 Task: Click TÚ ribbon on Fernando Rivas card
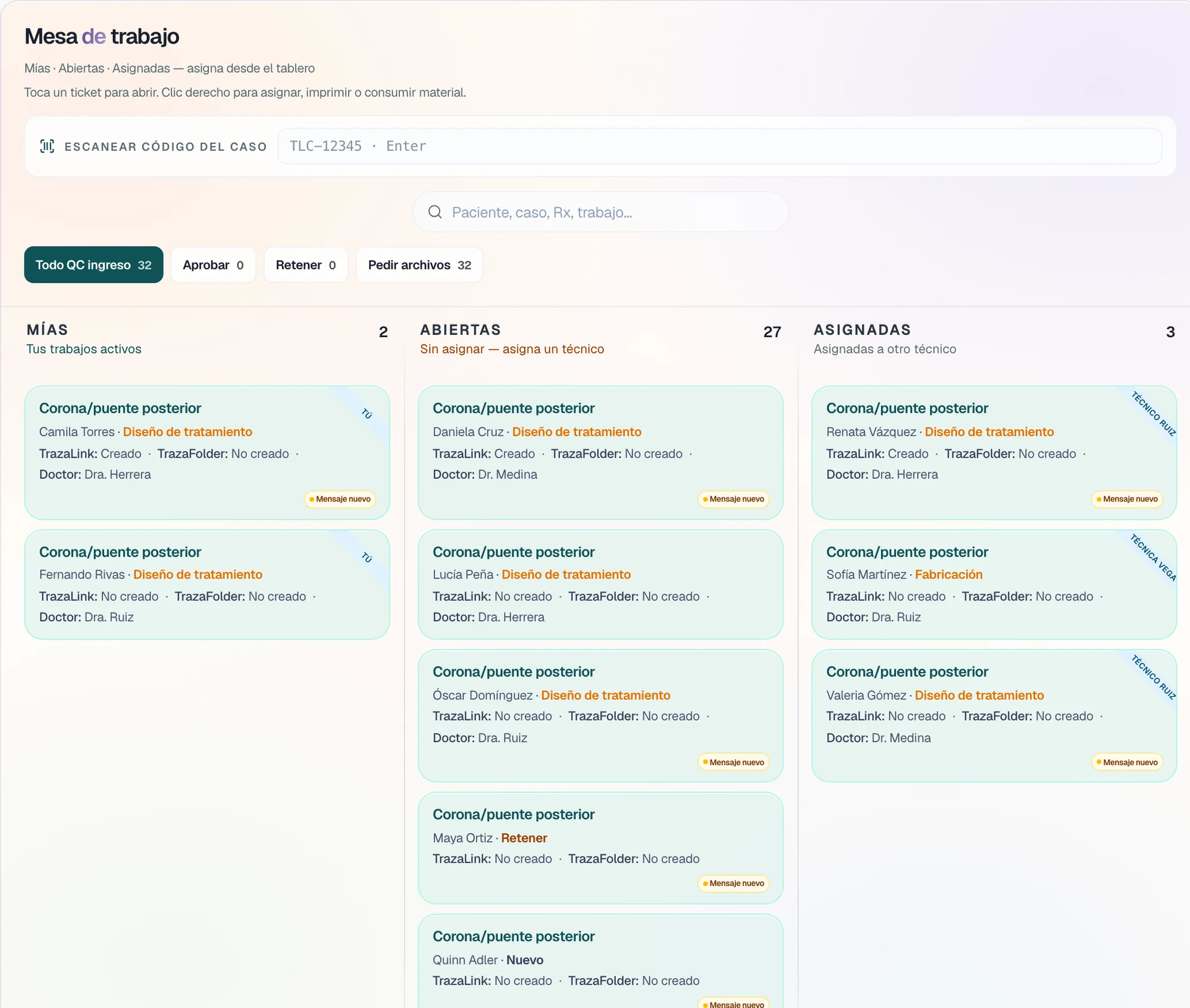pos(367,558)
